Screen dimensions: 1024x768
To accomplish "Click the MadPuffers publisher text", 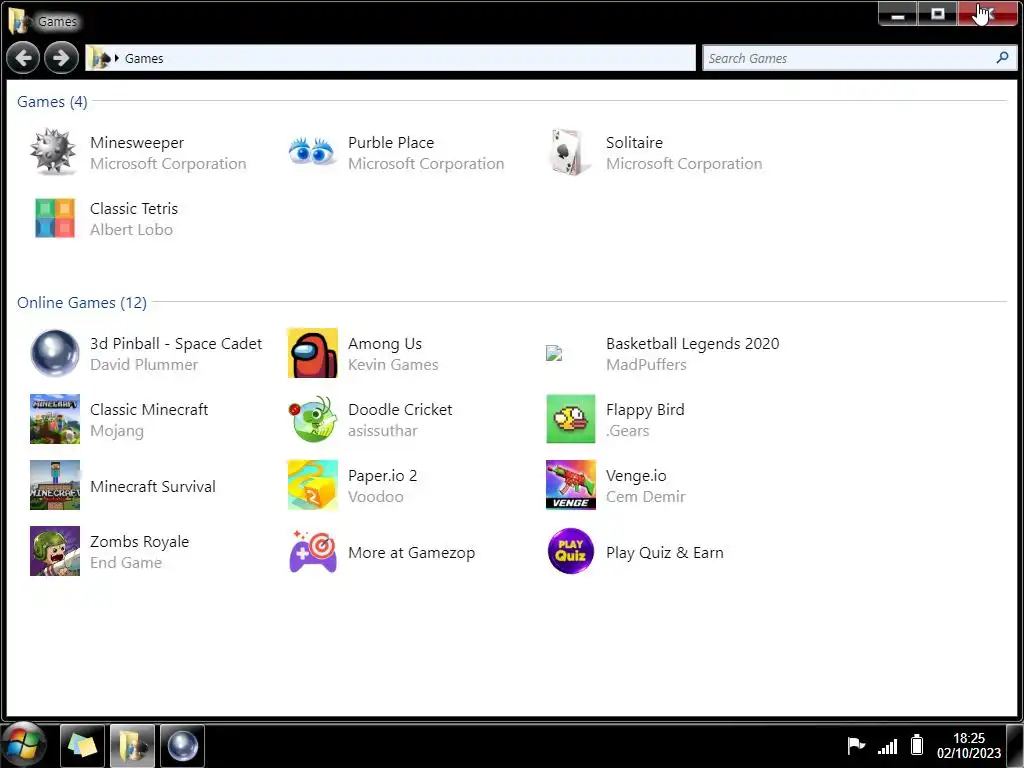I will point(646,364).
